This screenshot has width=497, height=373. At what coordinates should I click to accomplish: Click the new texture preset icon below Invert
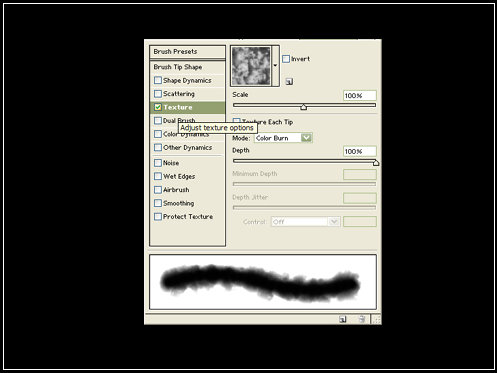(x=289, y=81)
